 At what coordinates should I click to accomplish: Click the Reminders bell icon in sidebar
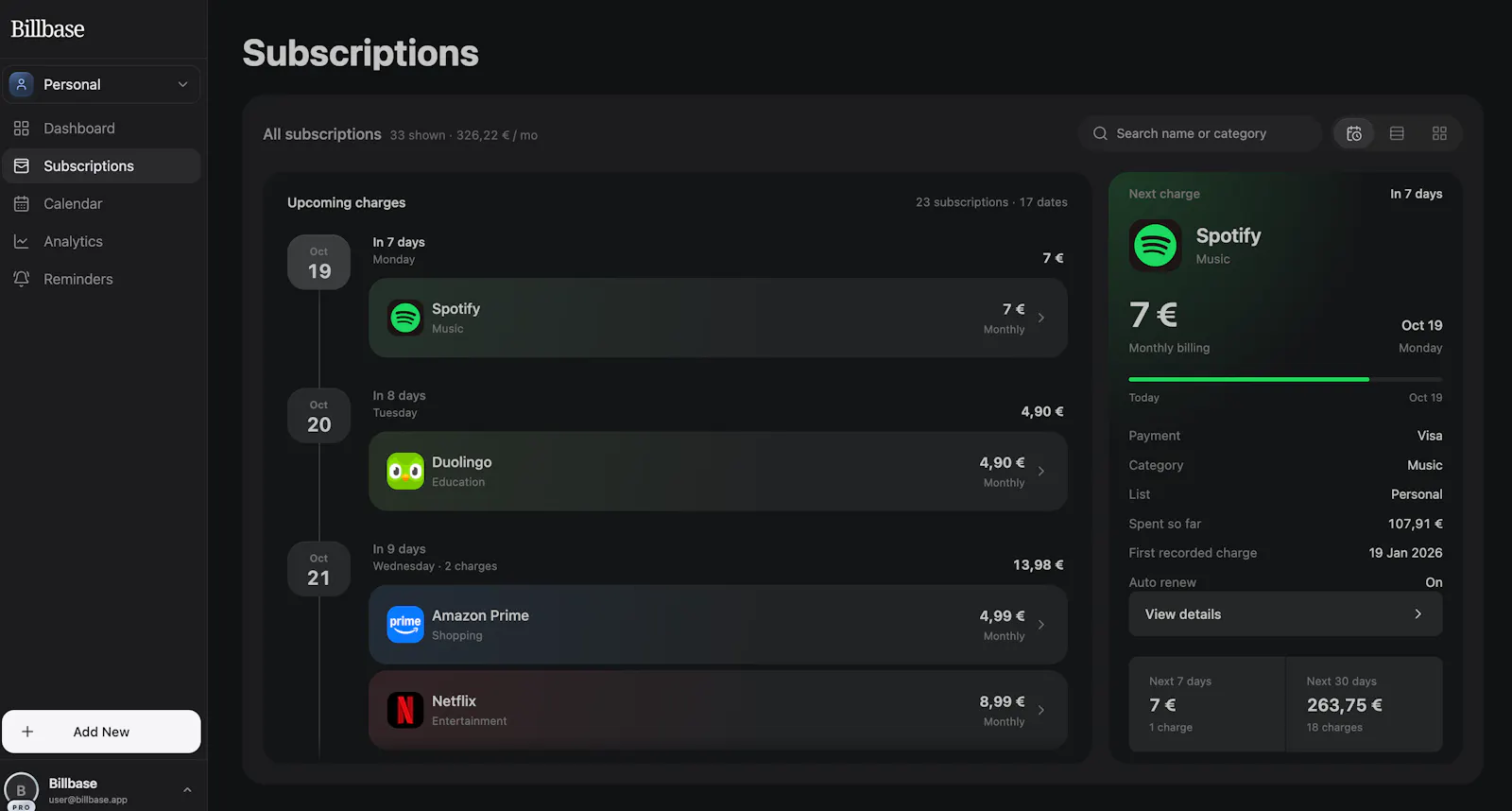22,280
